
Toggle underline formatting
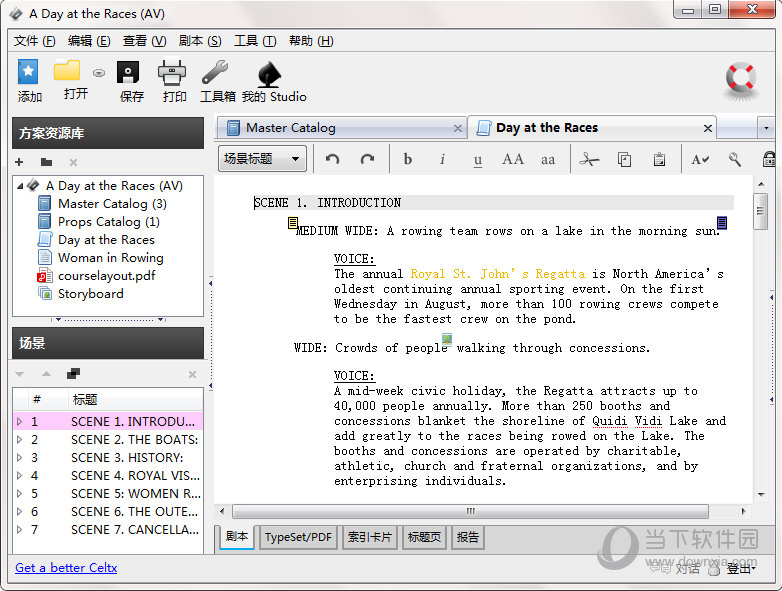(478, 160)
